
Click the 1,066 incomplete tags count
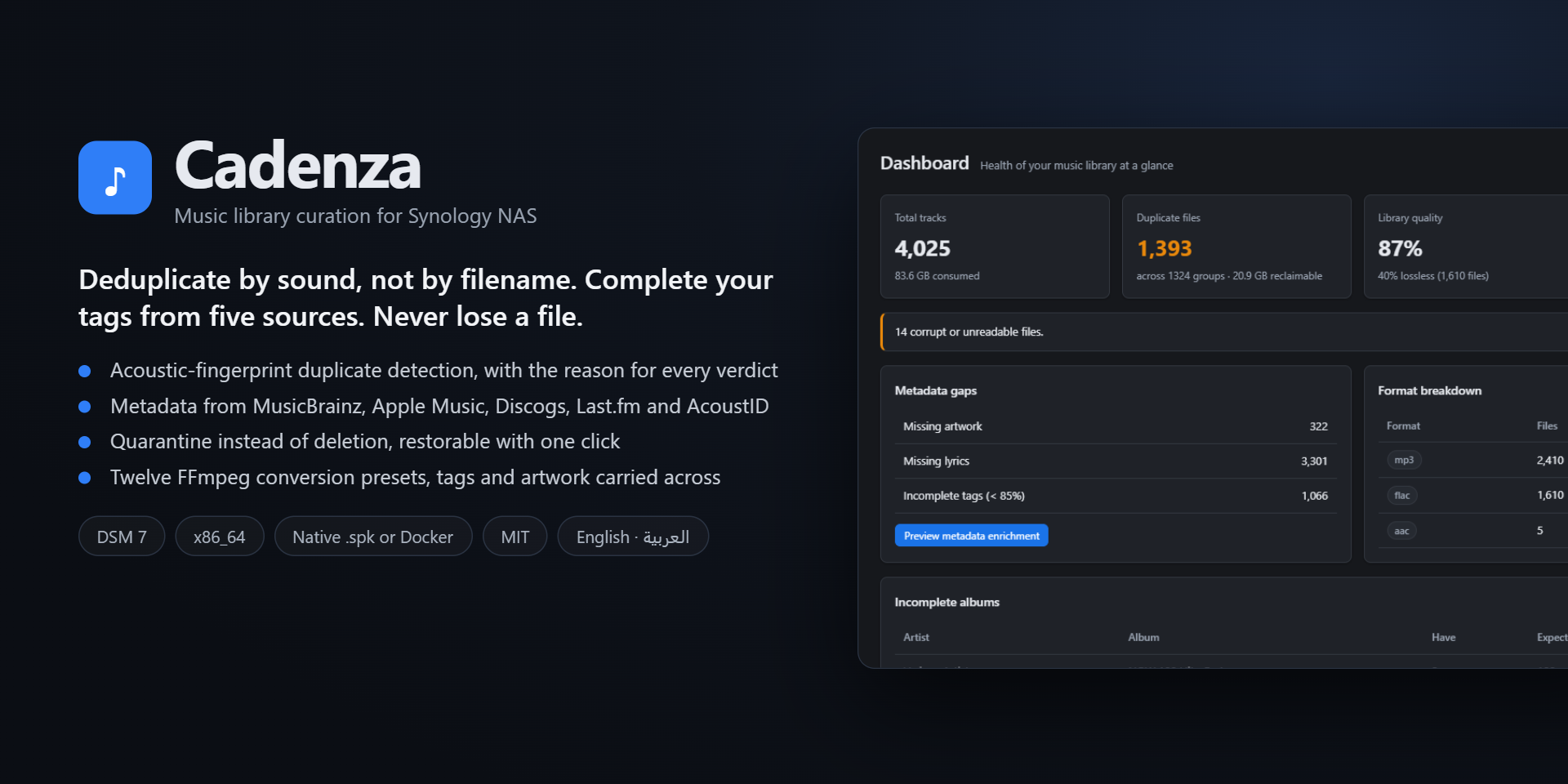[x=1314, y=496]
